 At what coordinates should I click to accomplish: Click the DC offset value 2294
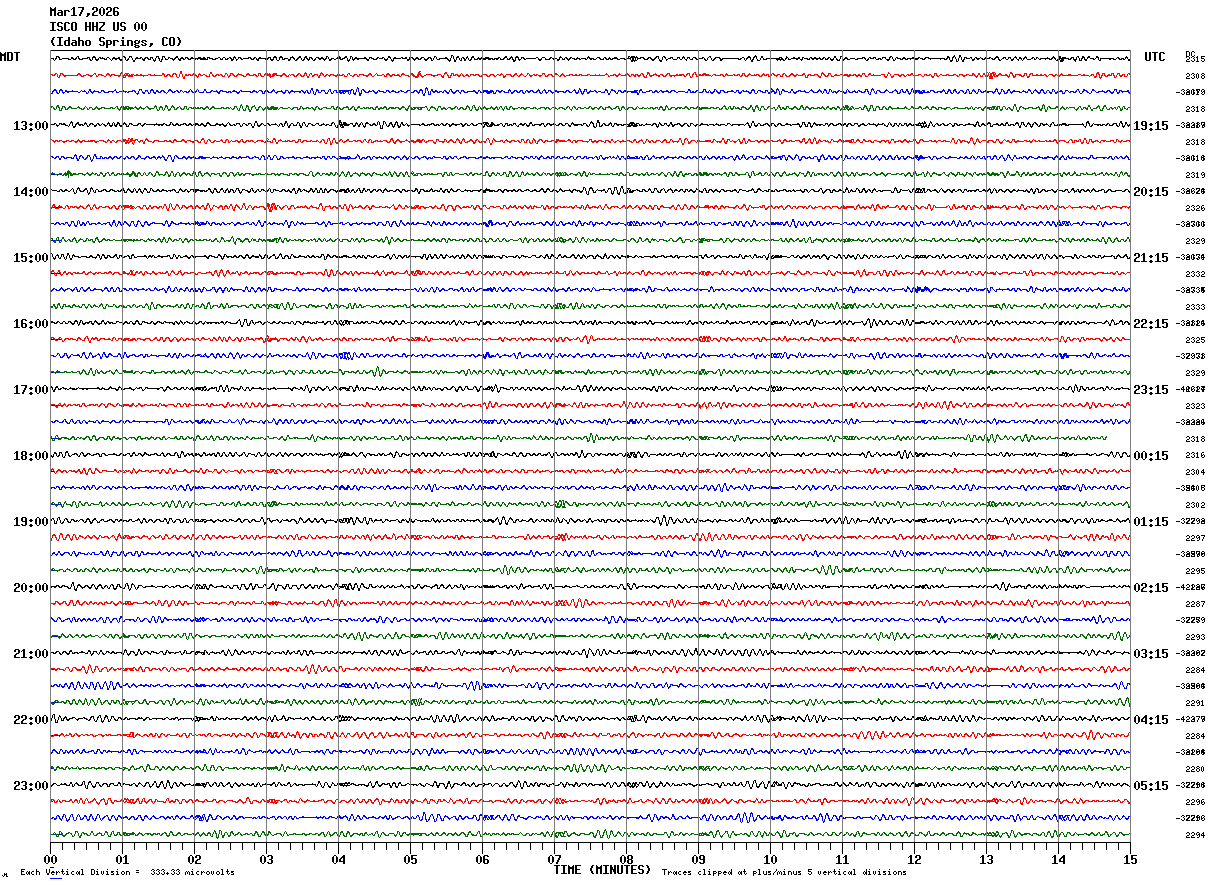click(1194, 835)
